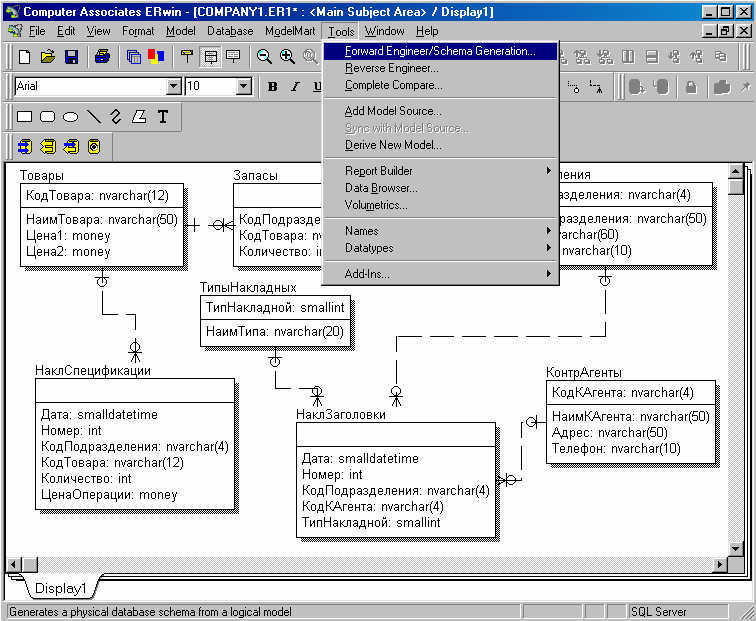The height and width of the screenshot is (621, 756).
Task: Select the Rounded Rectangle drawing tool
Action: pos(47,117)
